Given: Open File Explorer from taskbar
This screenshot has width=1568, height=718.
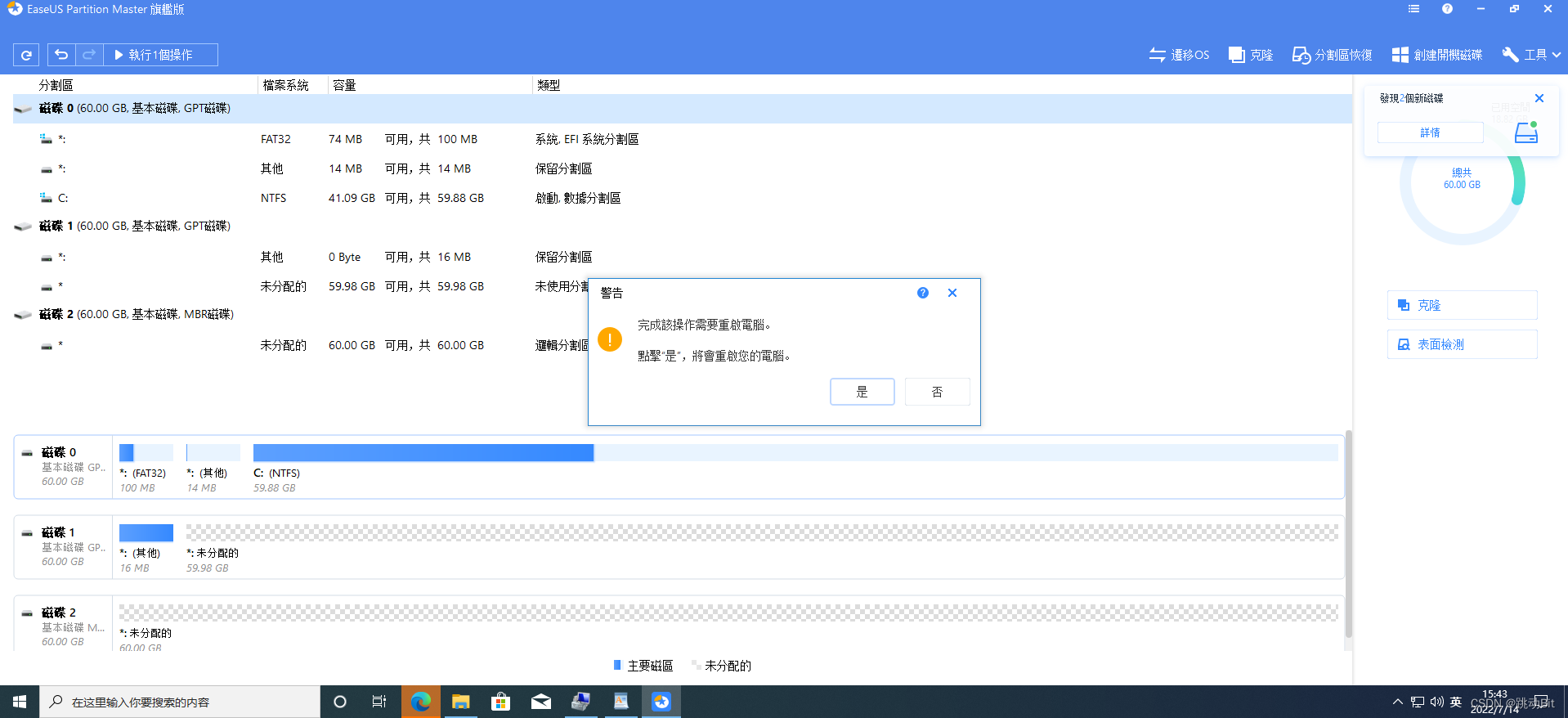Looking at the screenshot, I should 461,702.
